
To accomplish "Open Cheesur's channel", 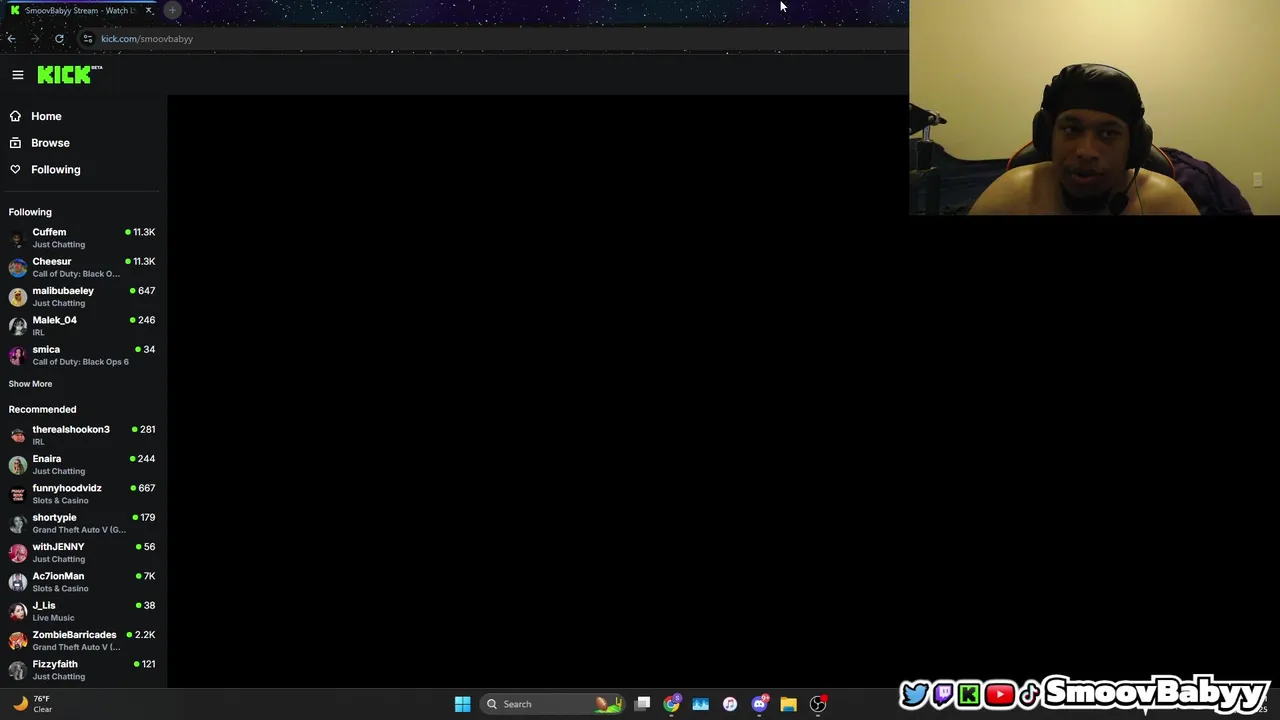I will pos(80,267).
